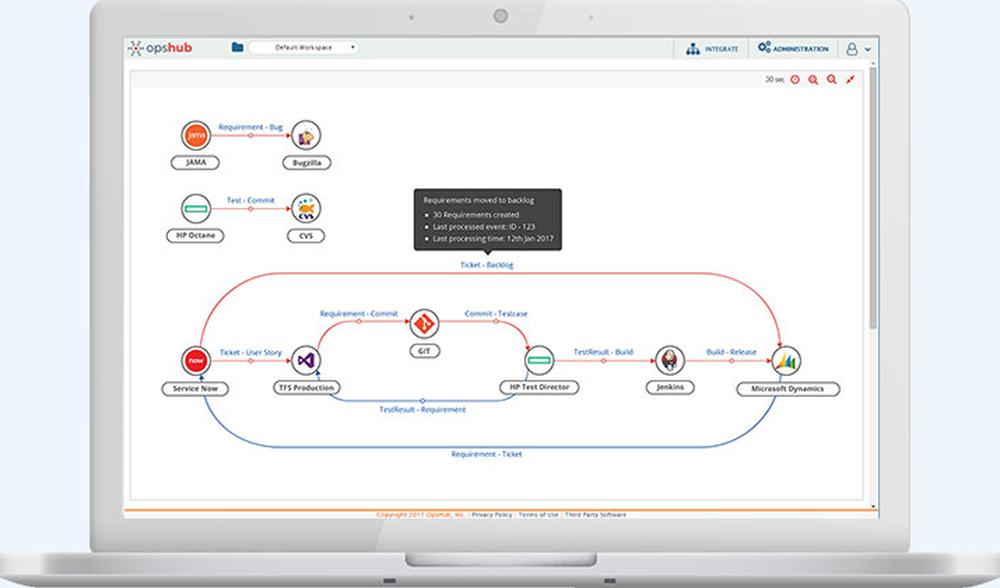Click the Ticket - Backlog link label

click(487, 265)
